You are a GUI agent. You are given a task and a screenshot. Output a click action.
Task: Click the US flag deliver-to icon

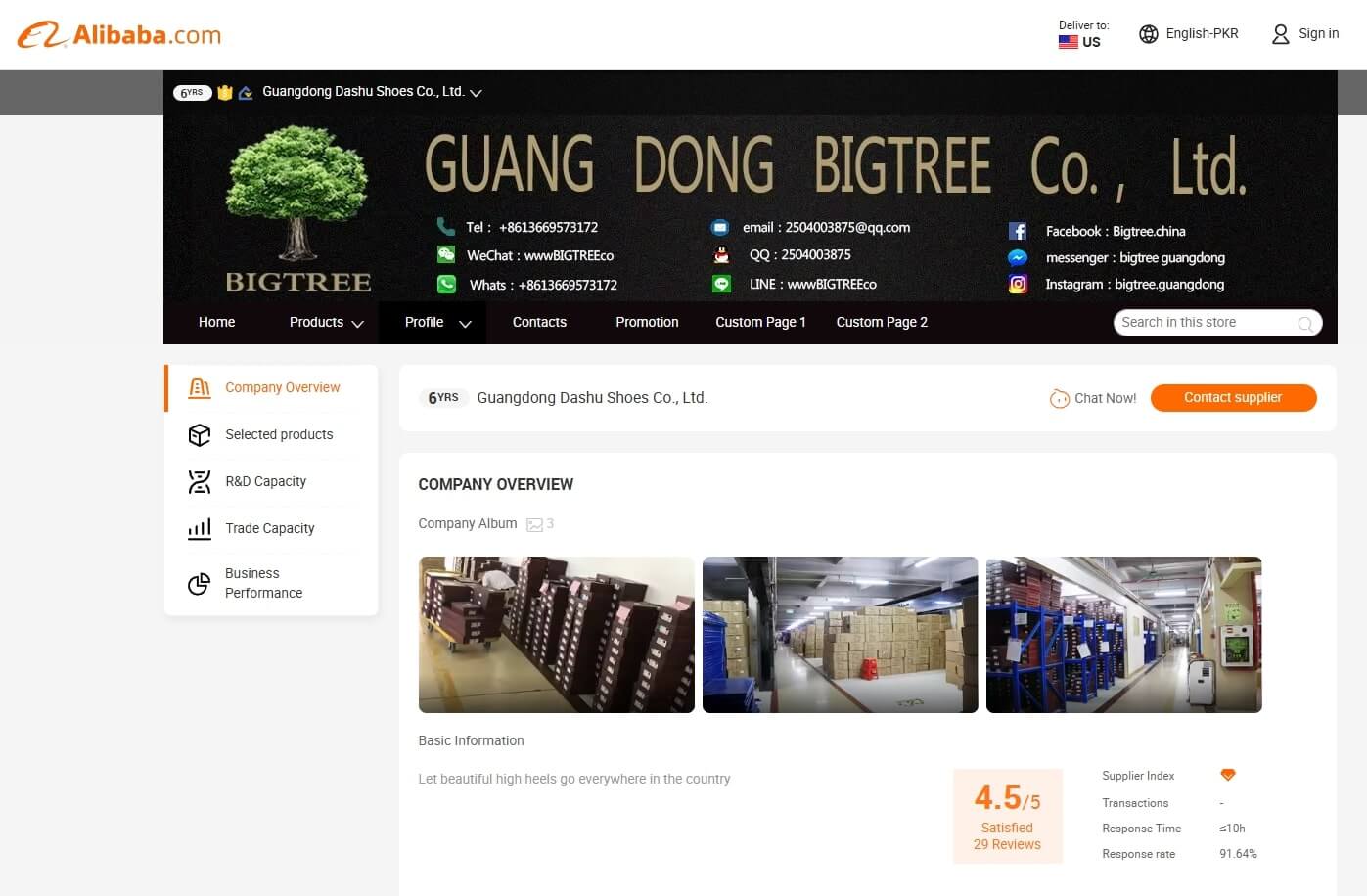click(1068, 42)
